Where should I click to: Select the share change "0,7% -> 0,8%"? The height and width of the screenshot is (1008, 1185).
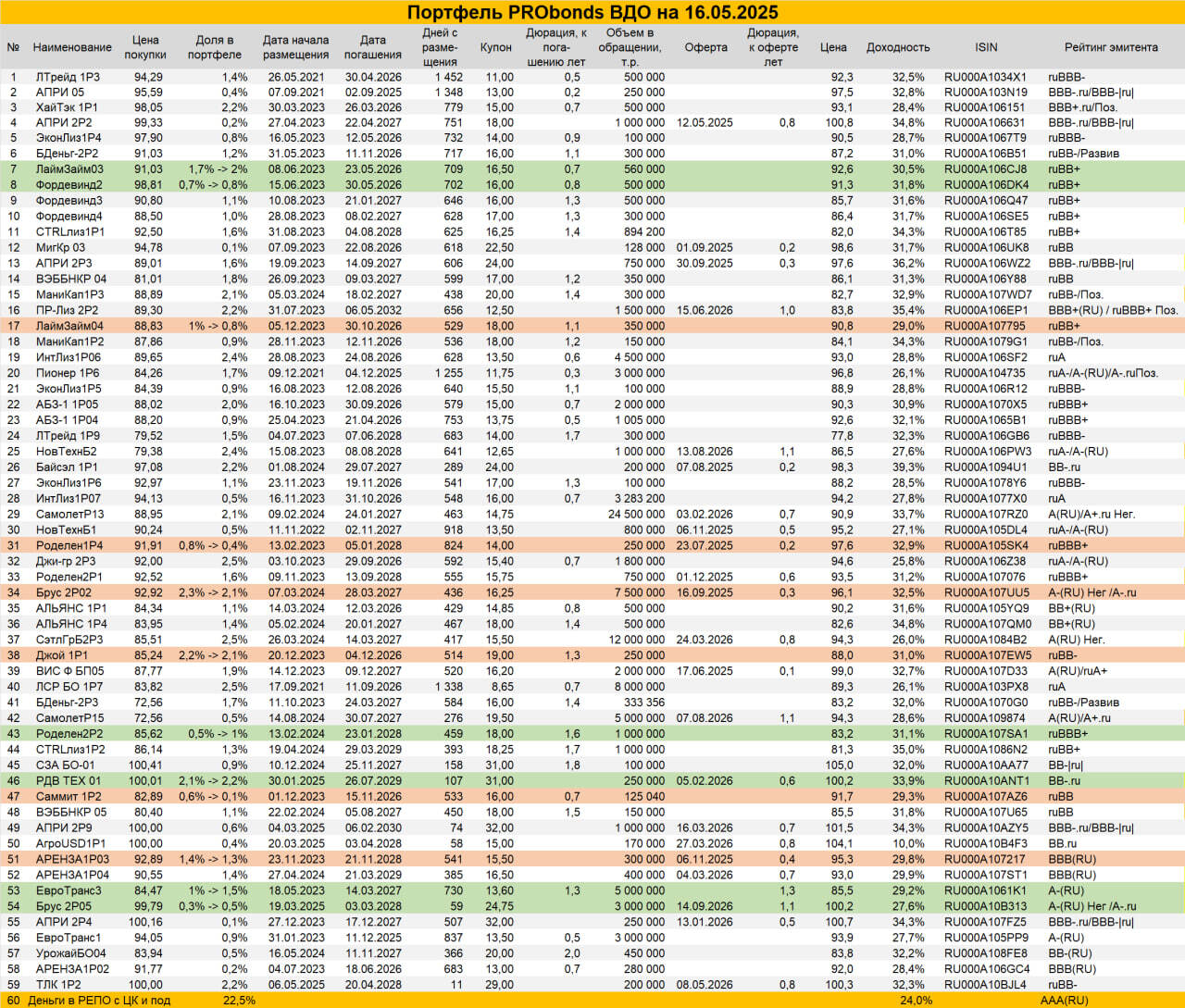[x=213, y=185]
